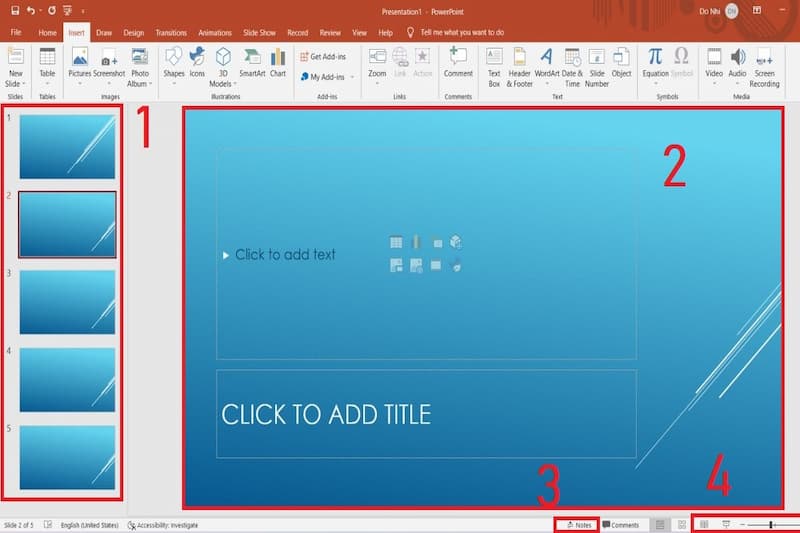This screenshot has height=533, width=800.
Task: Click the Equation pi icon
Action: pyautogui.click(x=655, y=56)
